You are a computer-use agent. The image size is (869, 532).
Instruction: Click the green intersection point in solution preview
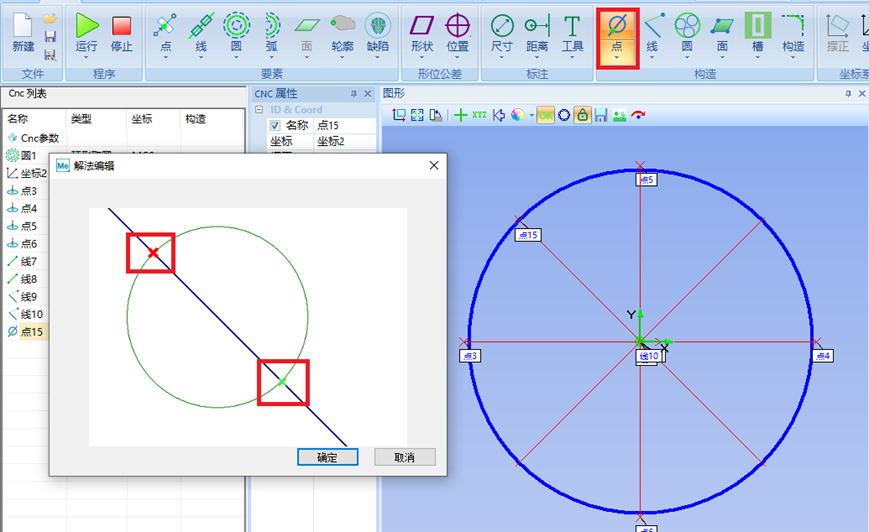[x=283, y=382]
